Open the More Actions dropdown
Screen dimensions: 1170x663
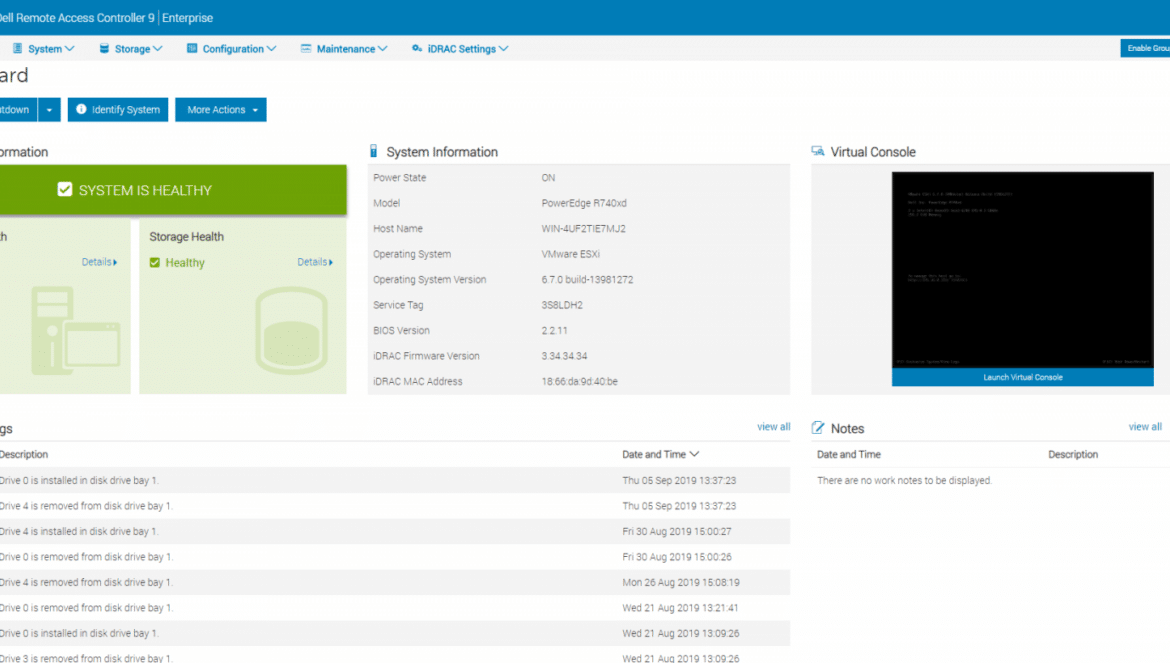(x=221, y=110)
